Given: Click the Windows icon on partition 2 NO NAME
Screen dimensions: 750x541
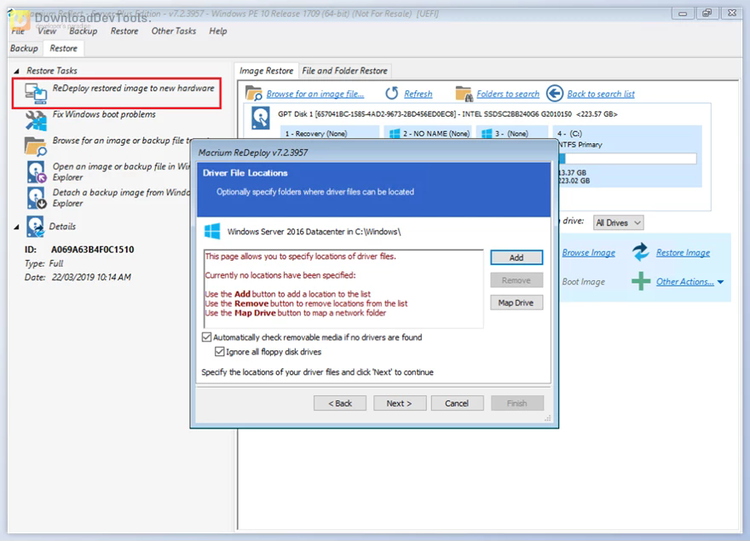Looking at the screenshot, I should coord(395,133).
